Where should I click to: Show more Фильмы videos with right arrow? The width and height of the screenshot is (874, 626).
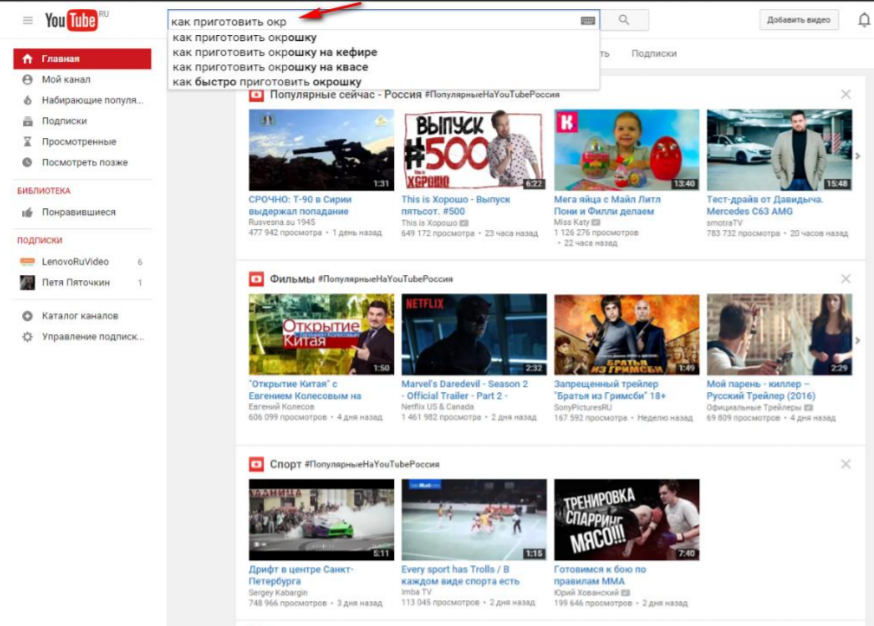(858, 340)
